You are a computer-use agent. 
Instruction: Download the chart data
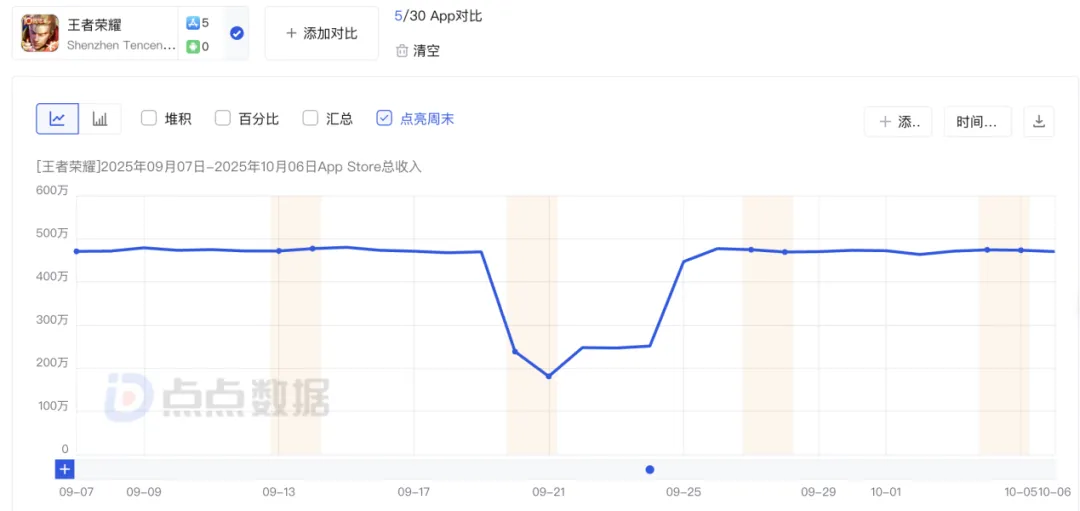click(1039, 122)
